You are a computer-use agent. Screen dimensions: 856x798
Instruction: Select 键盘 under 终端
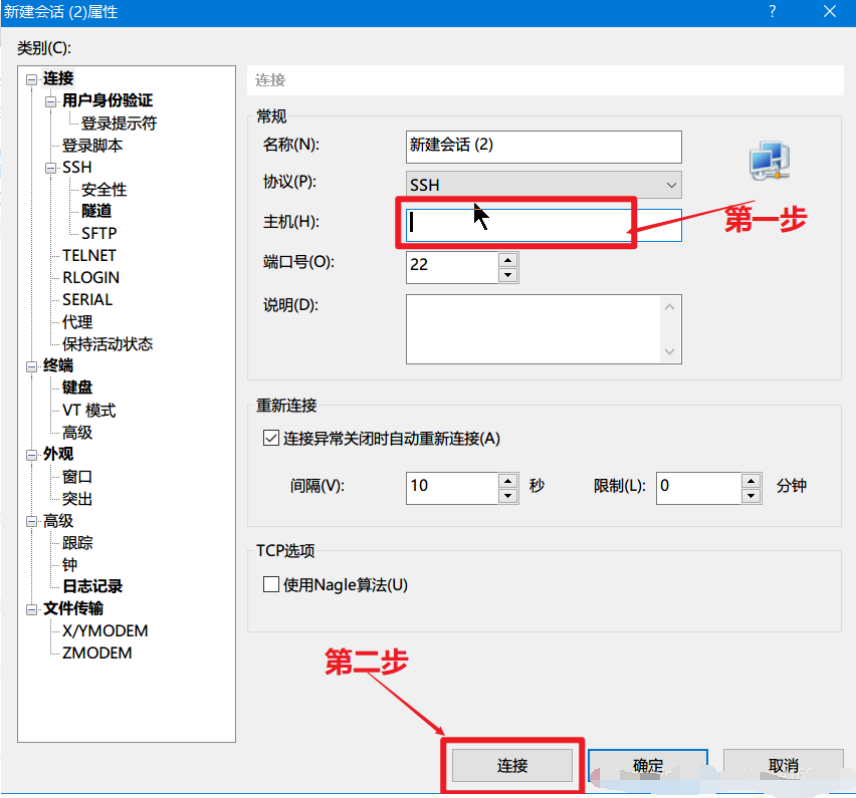(x=77, y=387)
